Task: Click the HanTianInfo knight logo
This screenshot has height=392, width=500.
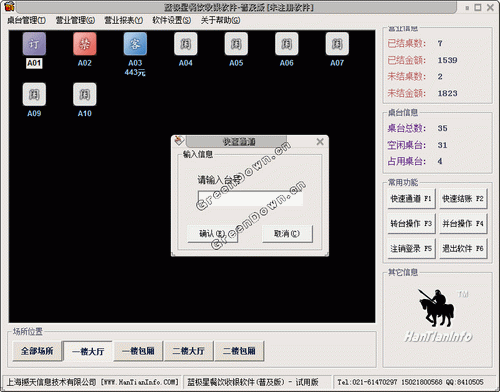Action: (x=438, y=315)
